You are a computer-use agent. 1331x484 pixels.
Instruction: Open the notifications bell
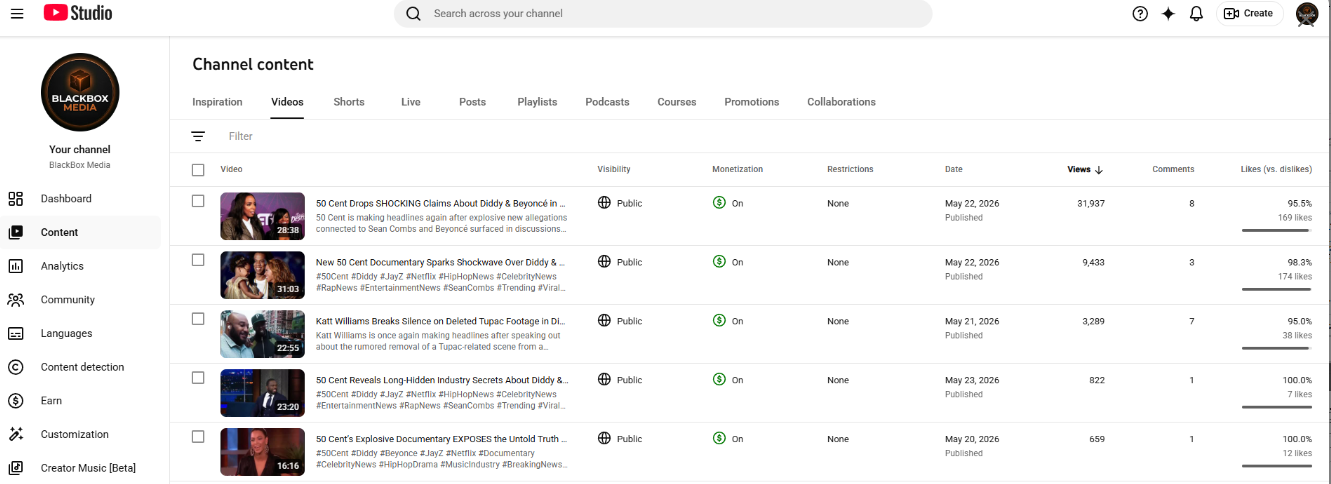(x=1196, y=13)
